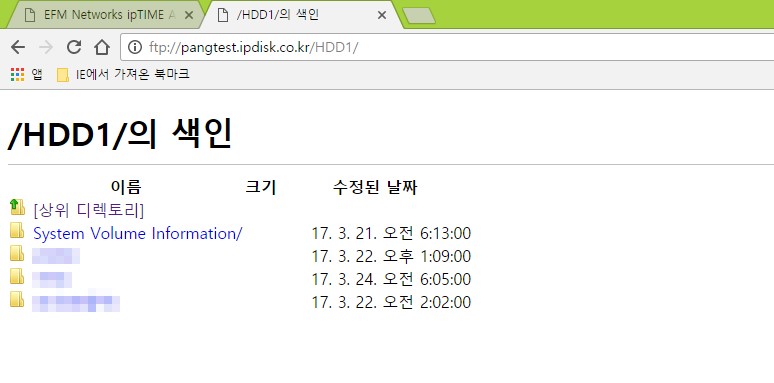Select date text '17. 3. 22. 오후 1:09:00'

391,256
